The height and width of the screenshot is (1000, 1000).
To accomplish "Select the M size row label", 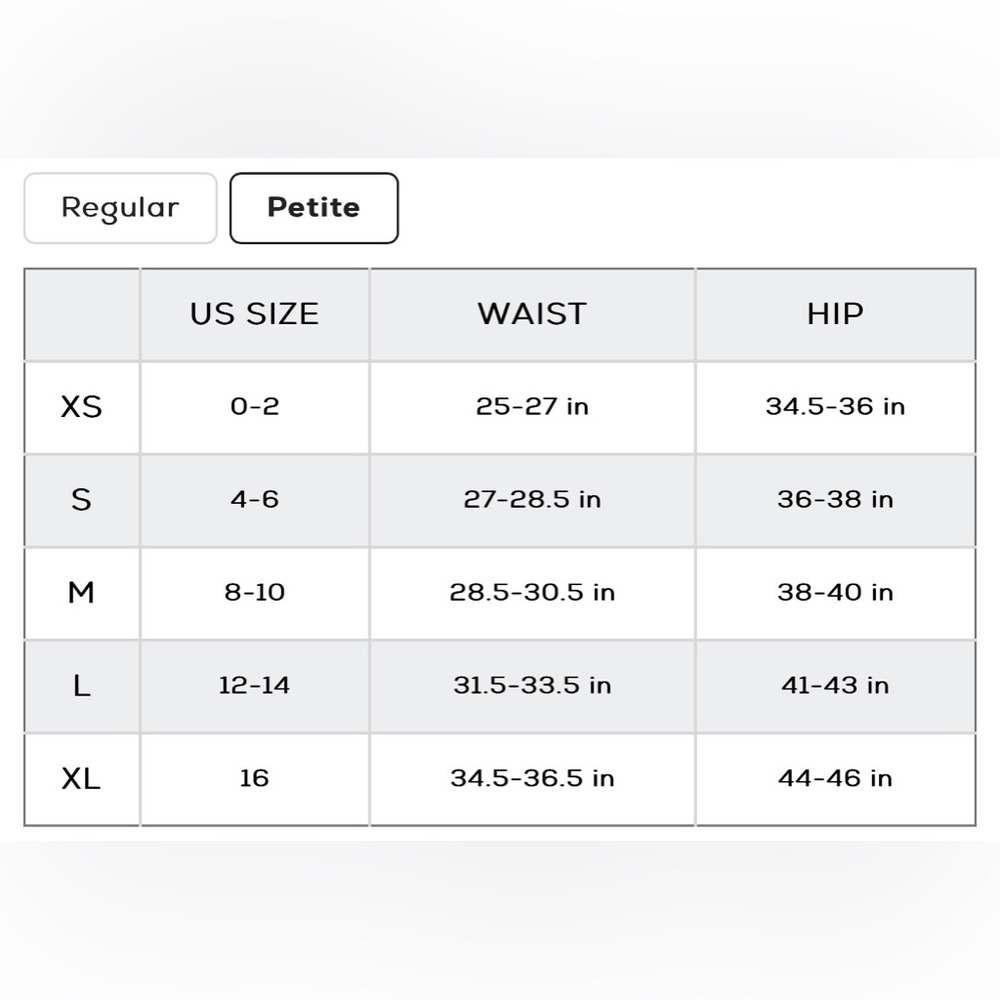I will tap(82, 593).
